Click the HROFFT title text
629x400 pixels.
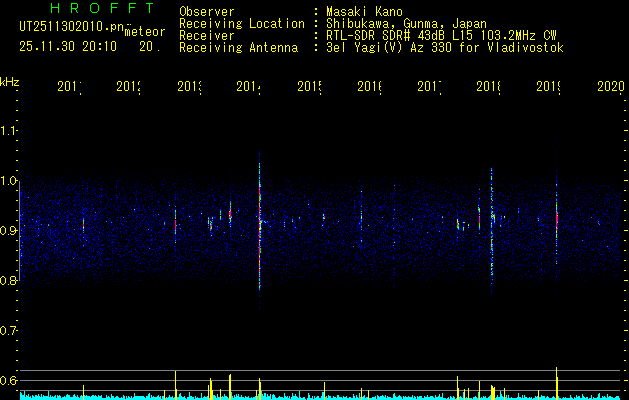102,8
